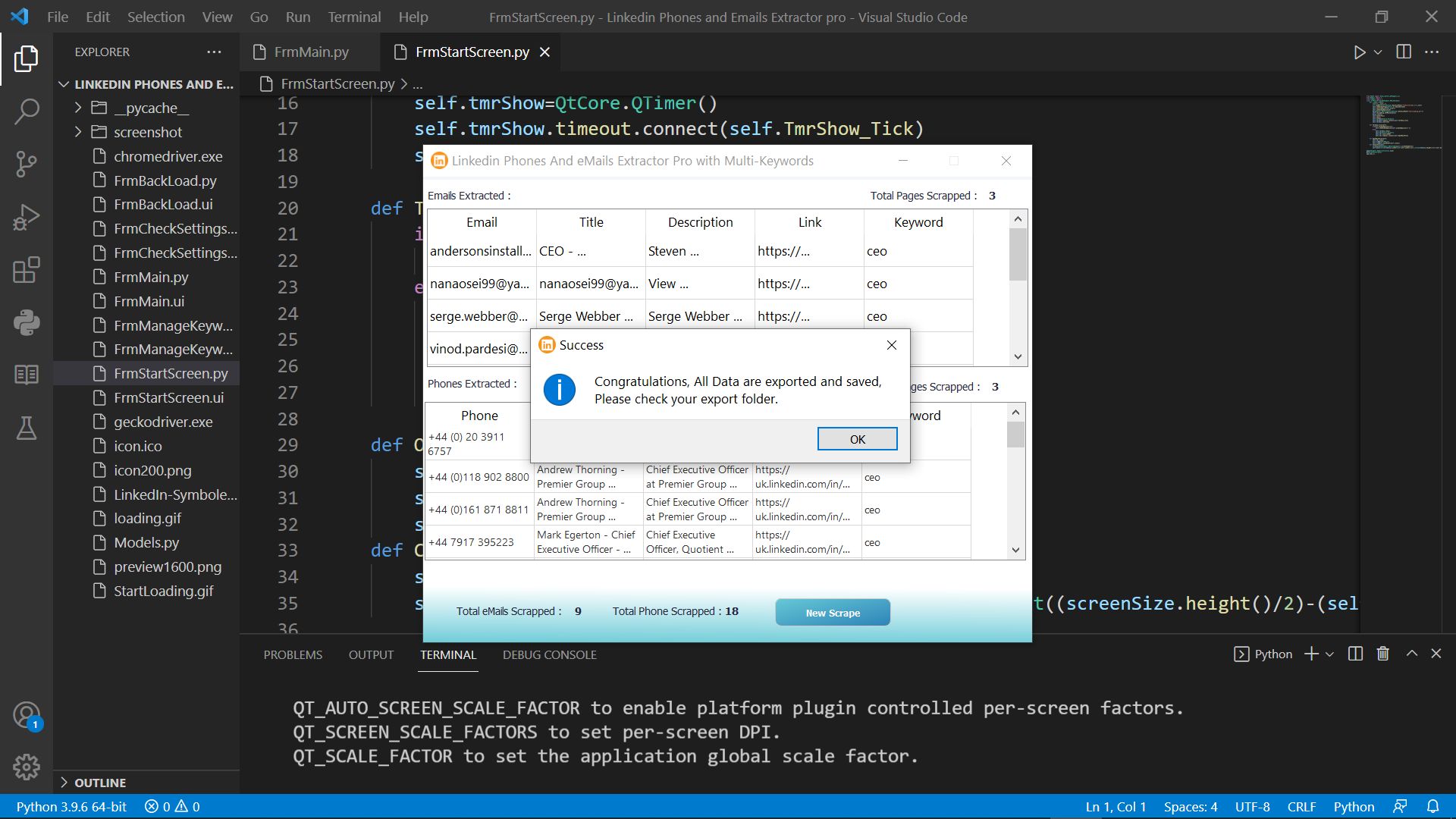Open Models.py file

(x=146, y=542)
